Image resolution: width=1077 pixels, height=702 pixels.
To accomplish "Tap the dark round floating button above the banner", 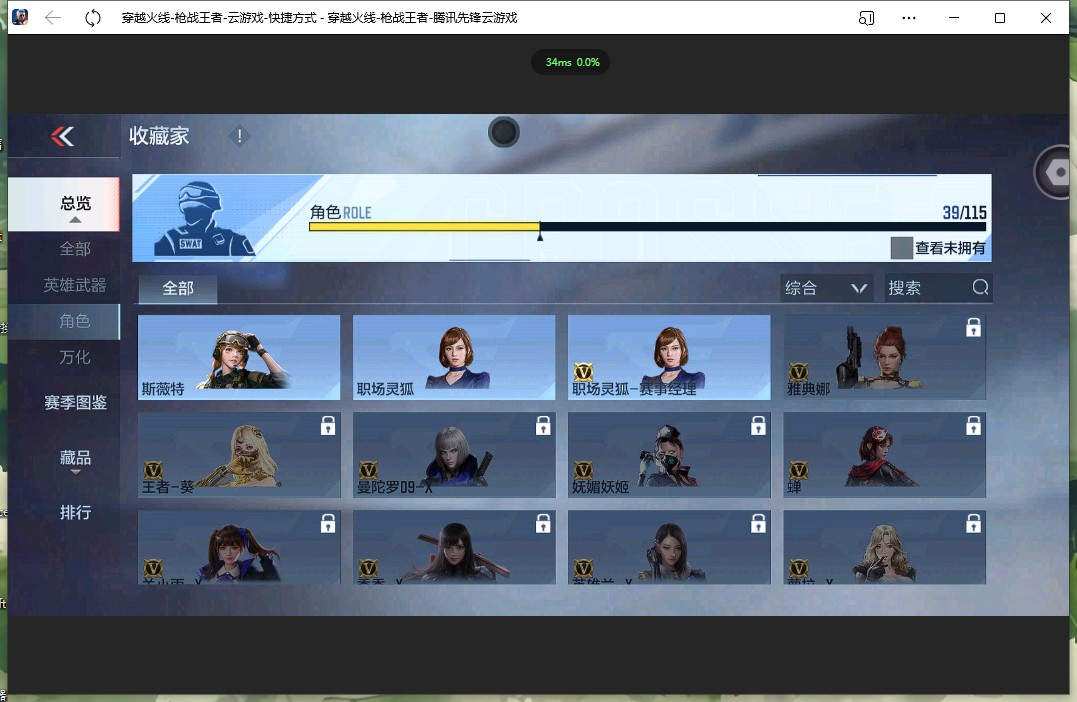I will pos(503,132).
